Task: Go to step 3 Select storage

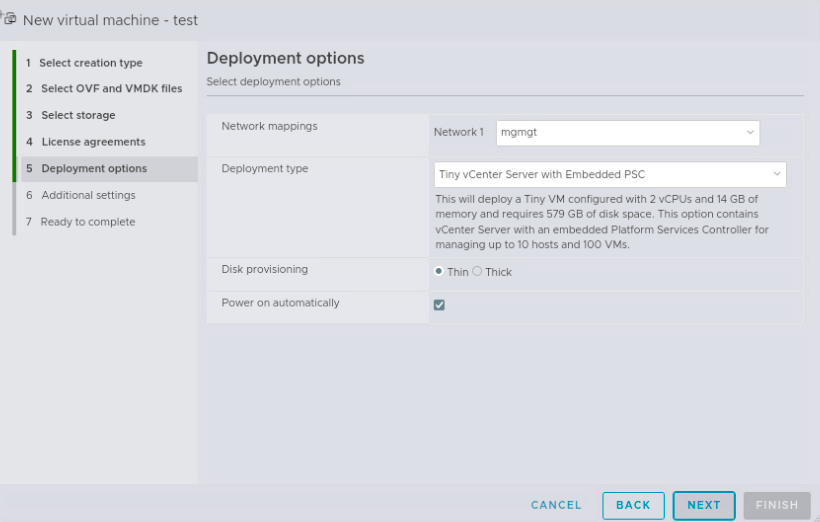Action: coord(71,115)
